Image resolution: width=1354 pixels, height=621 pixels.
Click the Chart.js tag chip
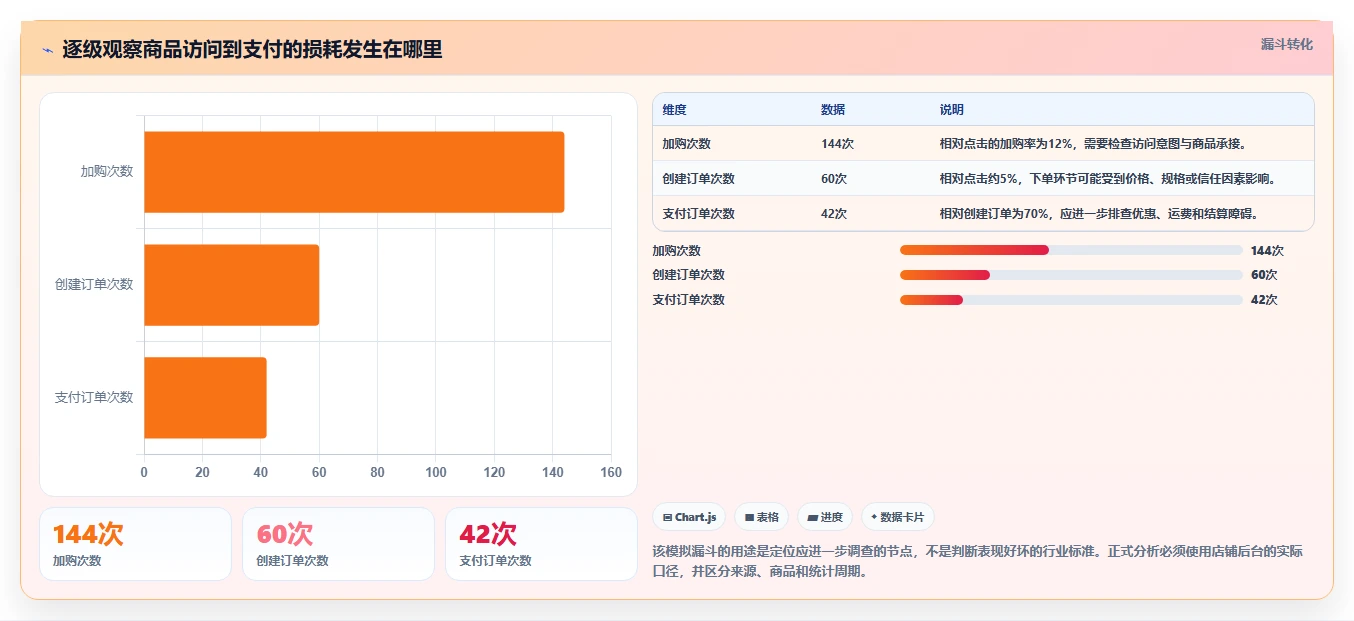click(x=689, y=517)
